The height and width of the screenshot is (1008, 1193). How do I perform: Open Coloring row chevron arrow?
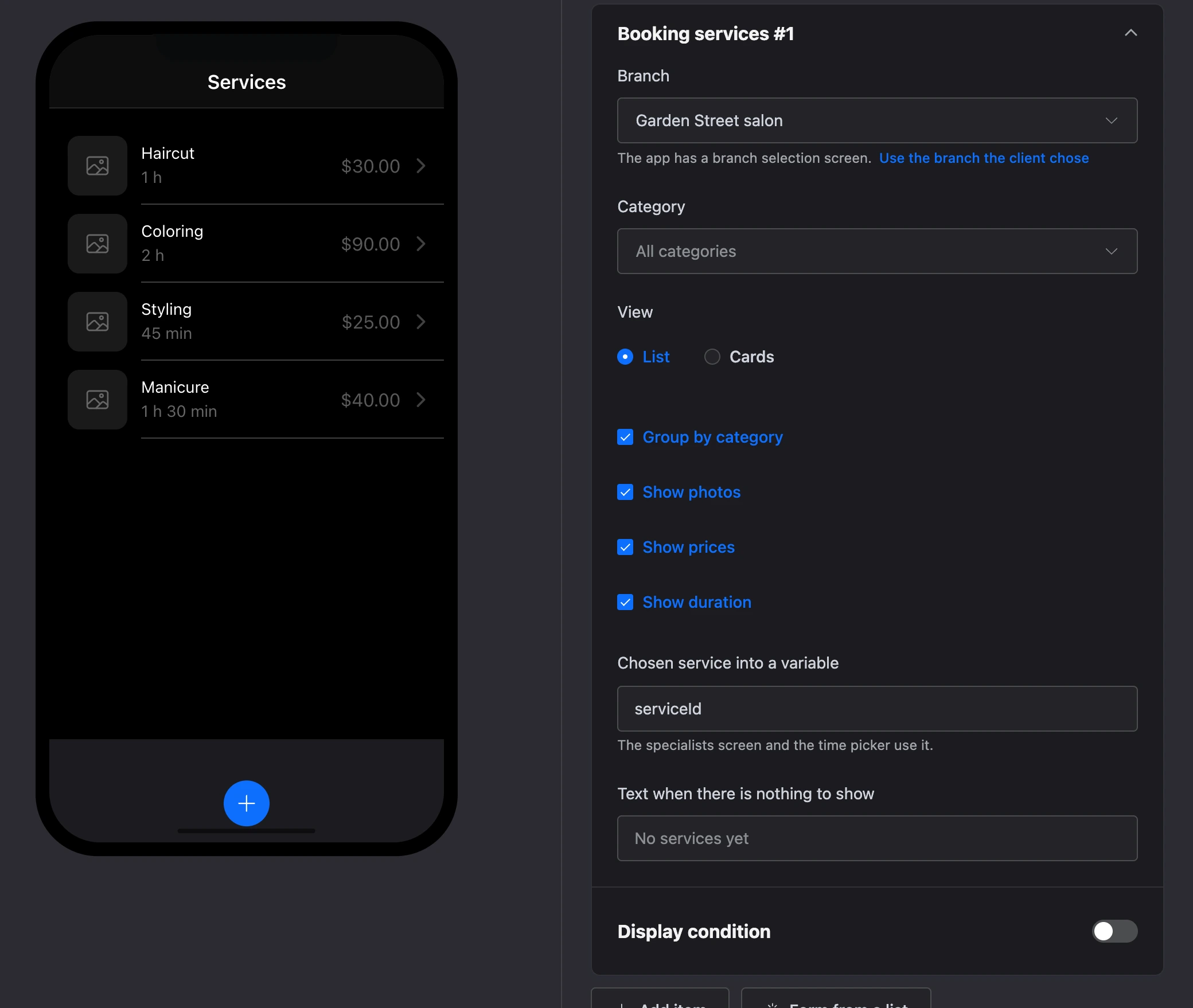(x=421, y=244)
